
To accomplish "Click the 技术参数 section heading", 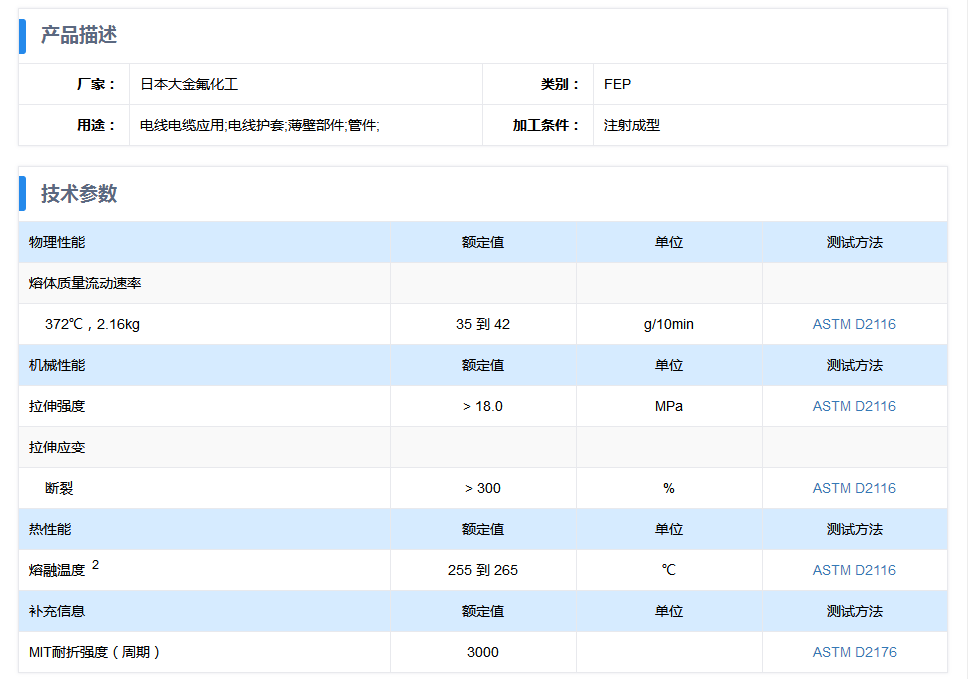I will 79,193.
